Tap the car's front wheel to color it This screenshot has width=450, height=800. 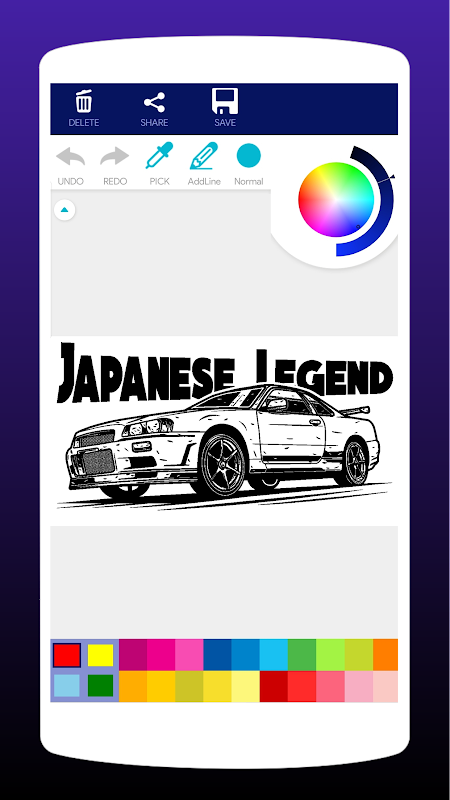coord(222,465)
